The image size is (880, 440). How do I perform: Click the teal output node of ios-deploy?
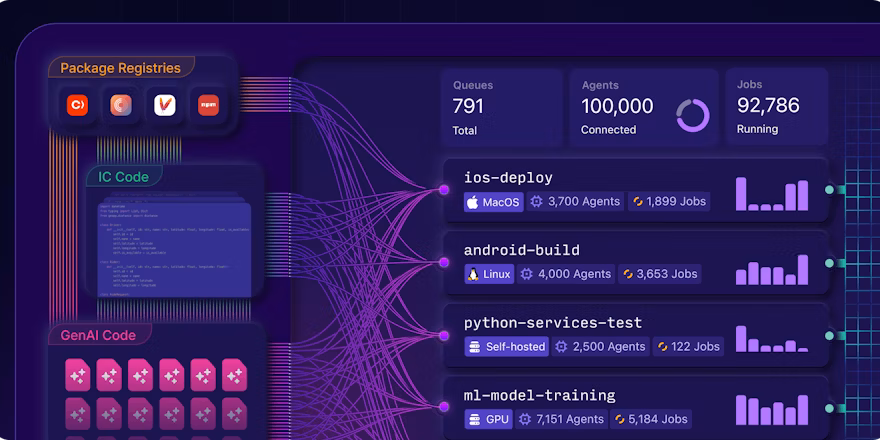[x=829, y=190]
